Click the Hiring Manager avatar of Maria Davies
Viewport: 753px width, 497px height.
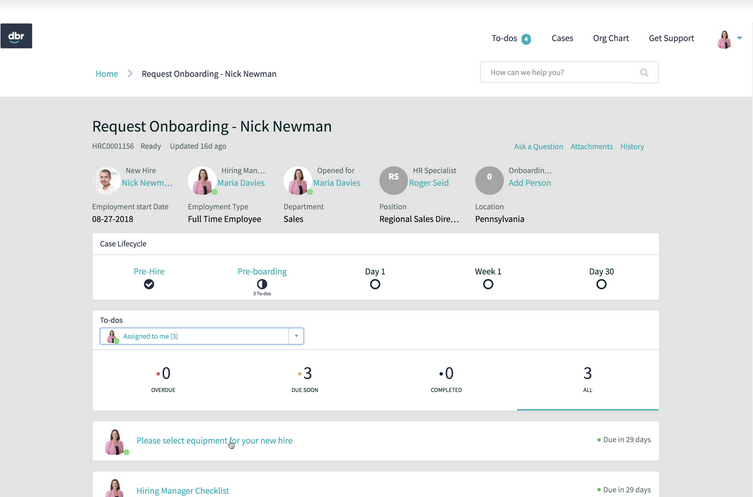point(202,181)
